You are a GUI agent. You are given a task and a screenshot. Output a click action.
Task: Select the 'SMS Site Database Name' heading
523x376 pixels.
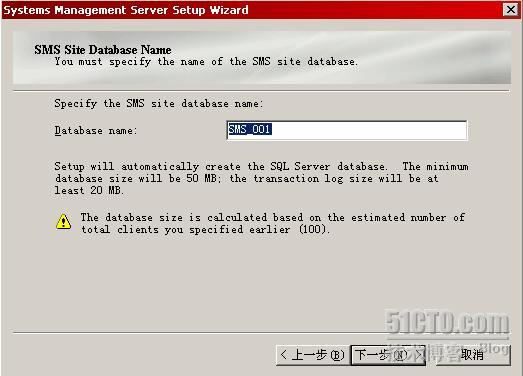coord(103,50)
